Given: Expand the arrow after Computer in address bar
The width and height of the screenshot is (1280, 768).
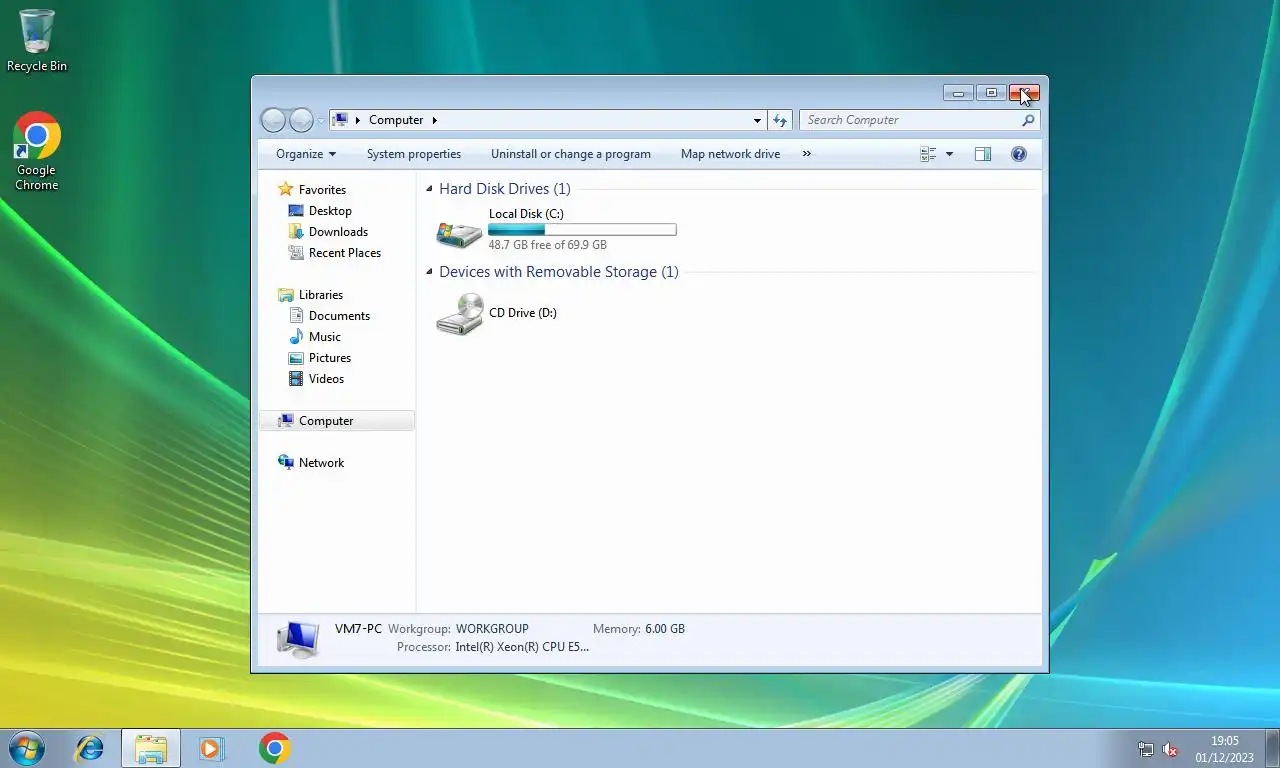Looking at the screenshot, I should (435, 120).
